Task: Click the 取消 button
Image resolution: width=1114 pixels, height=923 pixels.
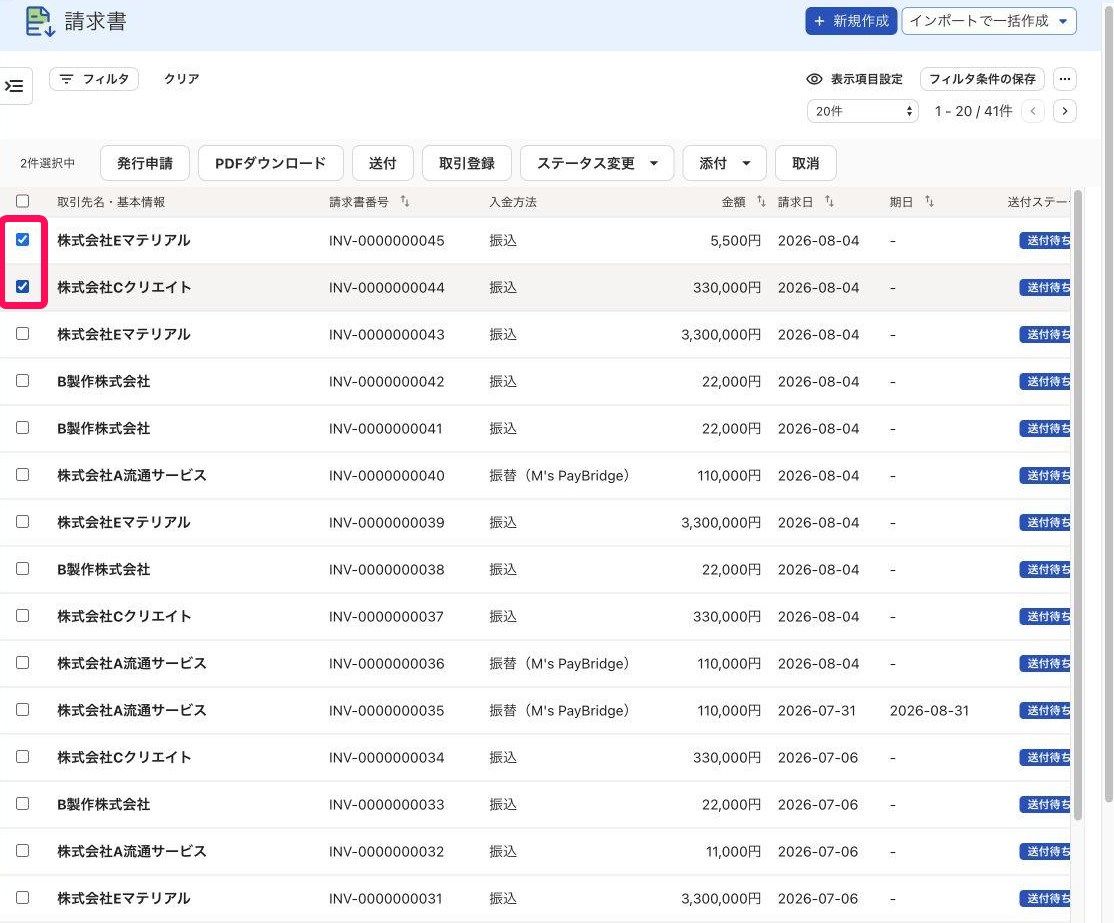Action: tap(806, 163)
